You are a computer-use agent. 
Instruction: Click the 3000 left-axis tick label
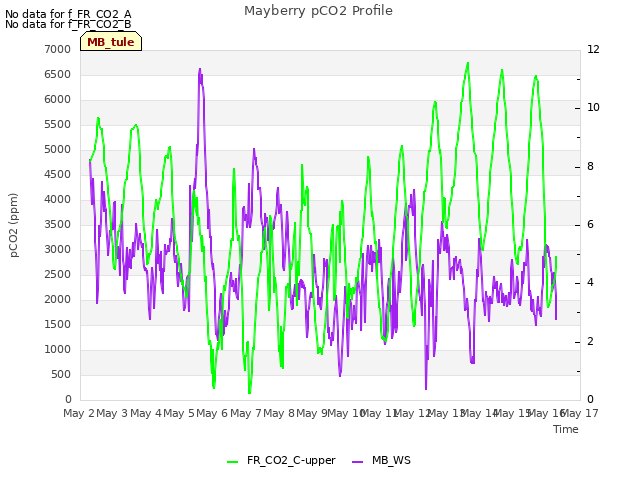[58, 249]
